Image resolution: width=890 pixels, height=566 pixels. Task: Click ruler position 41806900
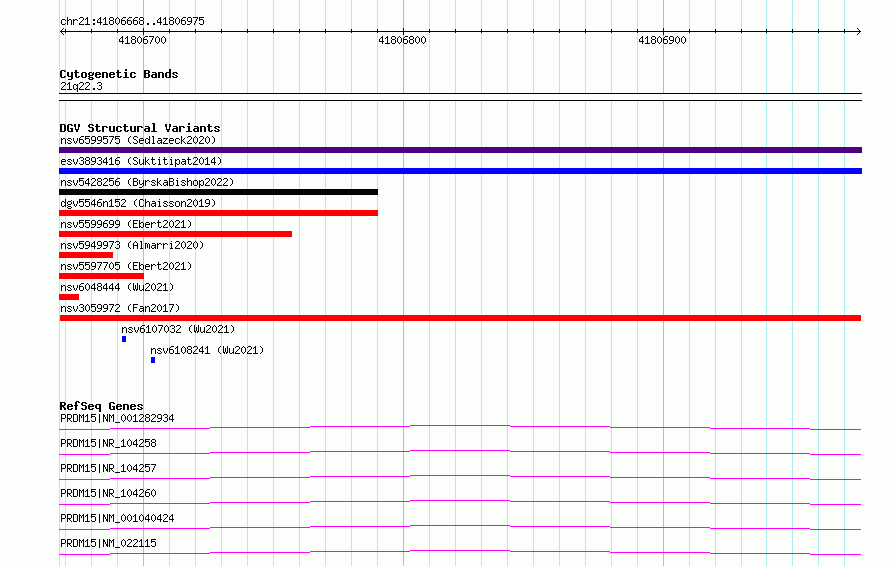pos(662,40)
